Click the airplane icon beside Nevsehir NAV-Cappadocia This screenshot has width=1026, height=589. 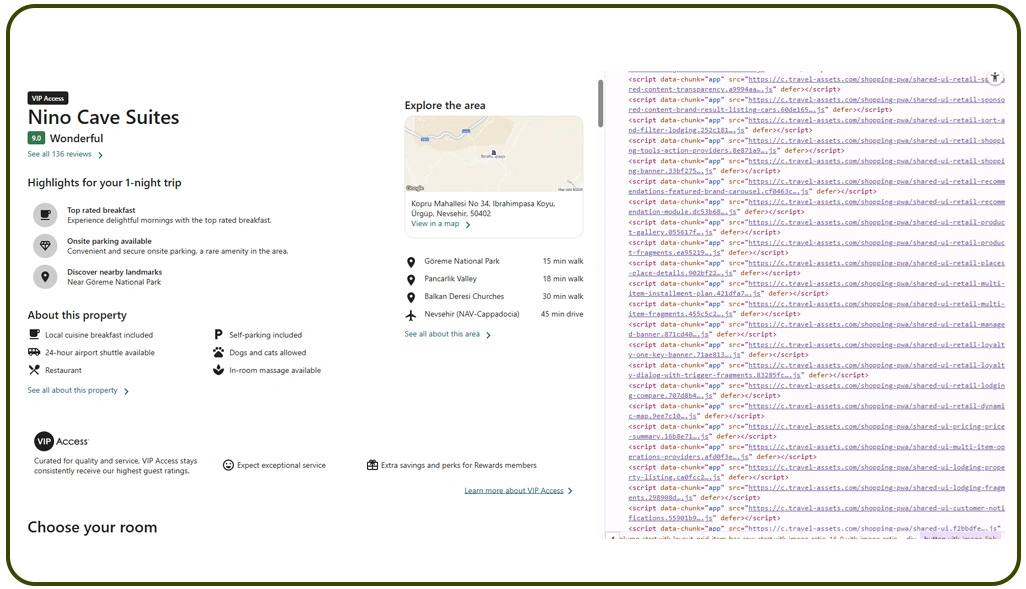pyautogui.click(x=411, y=313)
